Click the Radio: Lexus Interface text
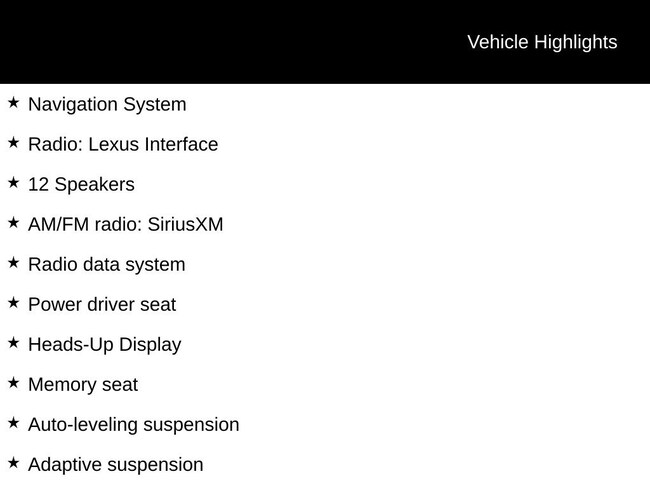 123,144
